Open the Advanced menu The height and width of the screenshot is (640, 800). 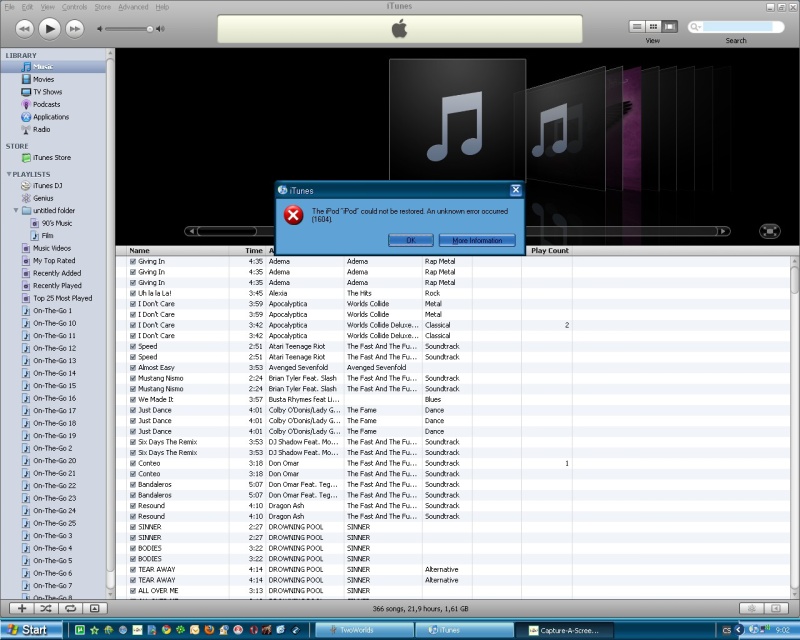coord(132,7)
